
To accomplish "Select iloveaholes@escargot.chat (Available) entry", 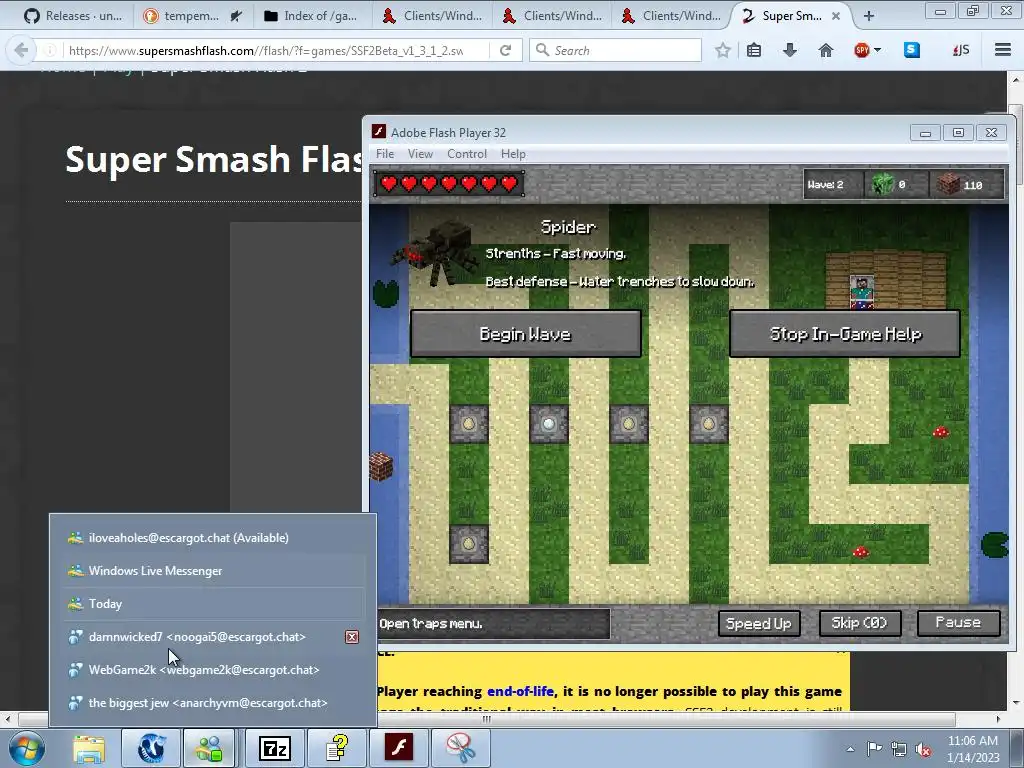I will coord(213,537).
